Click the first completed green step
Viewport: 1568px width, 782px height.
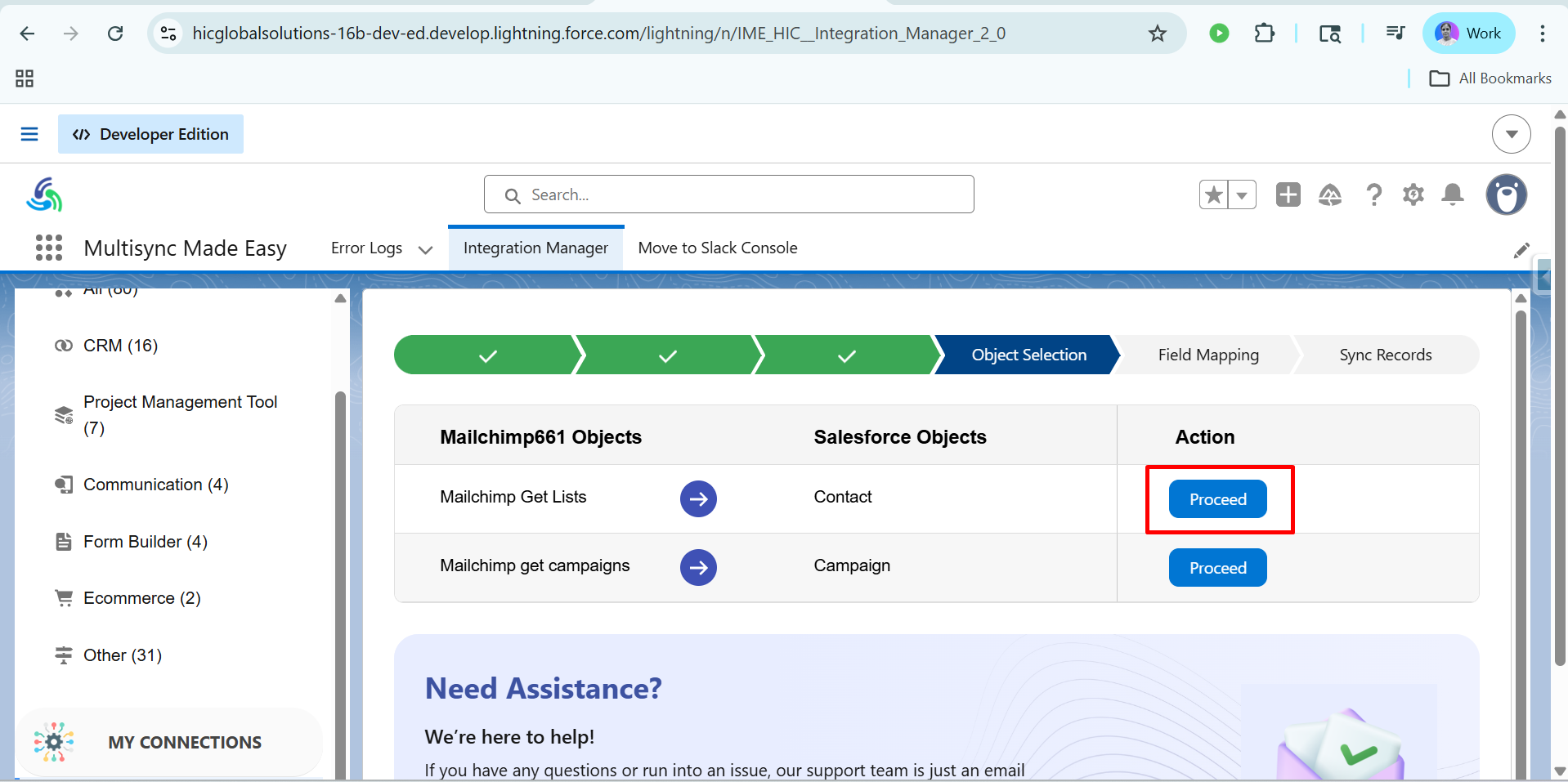point(488,355)
